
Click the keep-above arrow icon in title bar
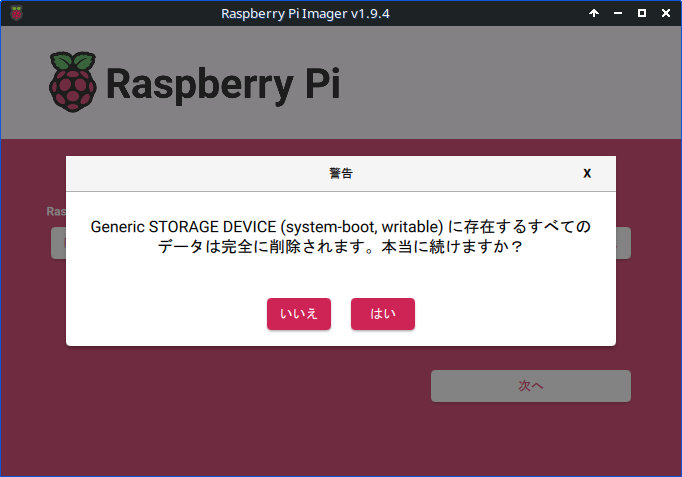pyautogui.click(x=594, y=13)
